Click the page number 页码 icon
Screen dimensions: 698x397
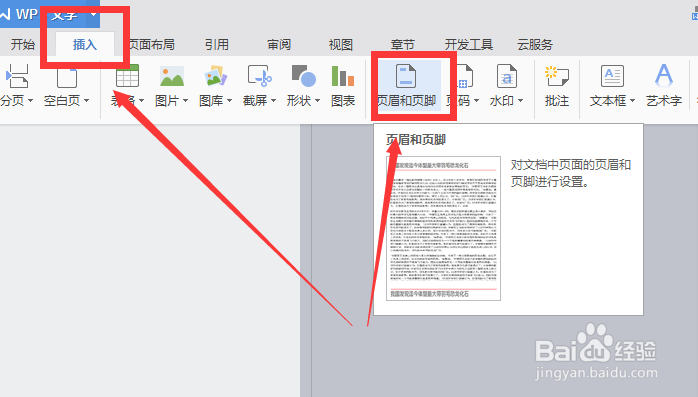click(x=465, y=76)
